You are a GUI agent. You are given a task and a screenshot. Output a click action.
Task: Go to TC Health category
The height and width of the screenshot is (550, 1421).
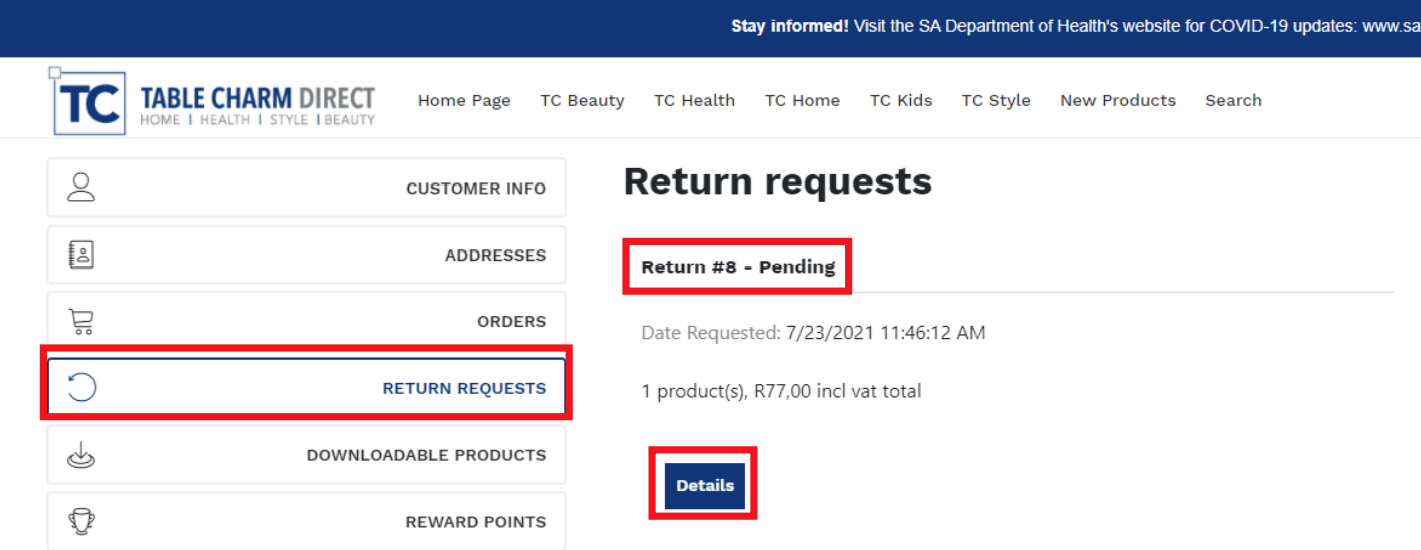pyautogui.click(x=694, y=100)
